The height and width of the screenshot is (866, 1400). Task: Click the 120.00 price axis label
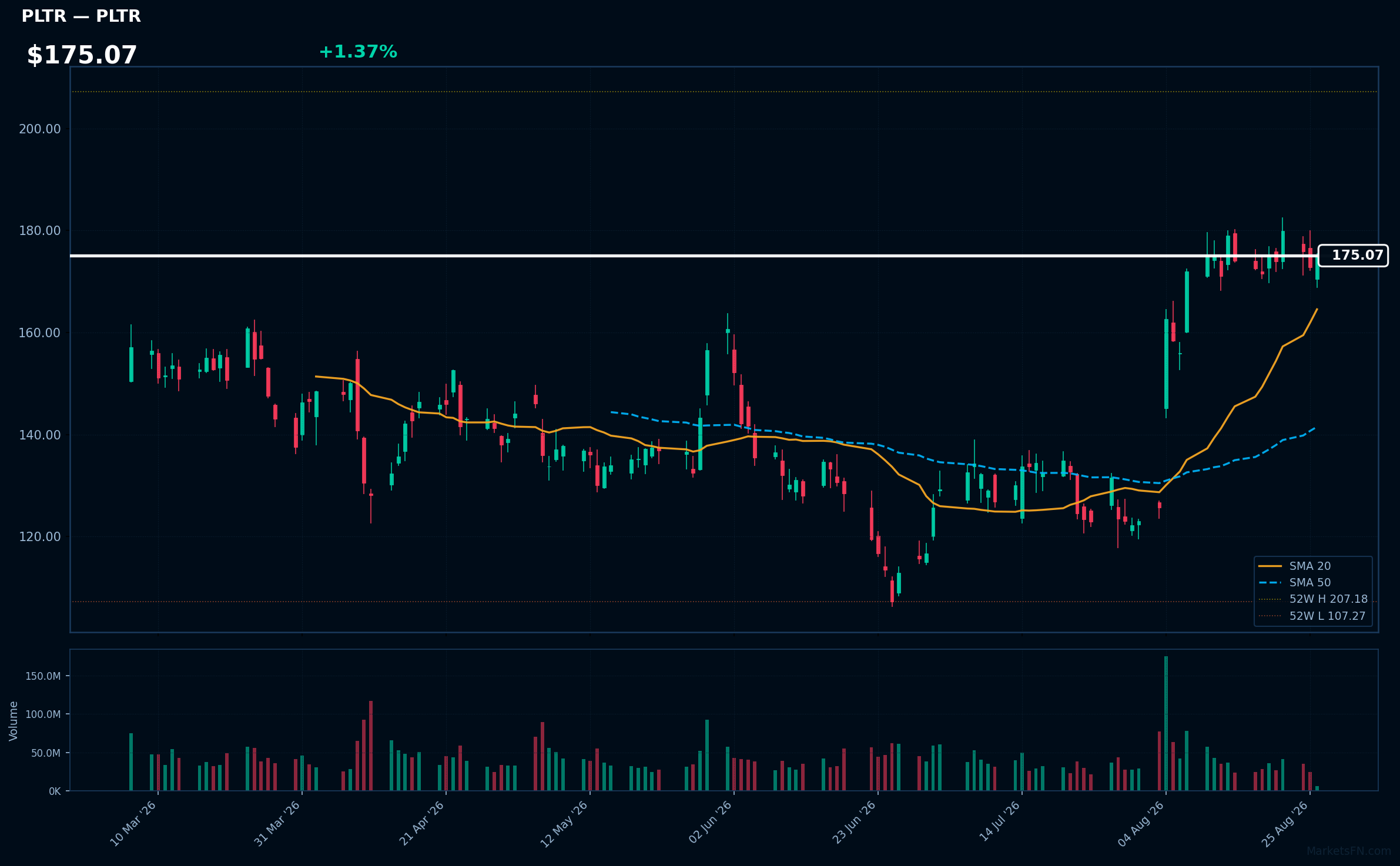tap(40, 537)
